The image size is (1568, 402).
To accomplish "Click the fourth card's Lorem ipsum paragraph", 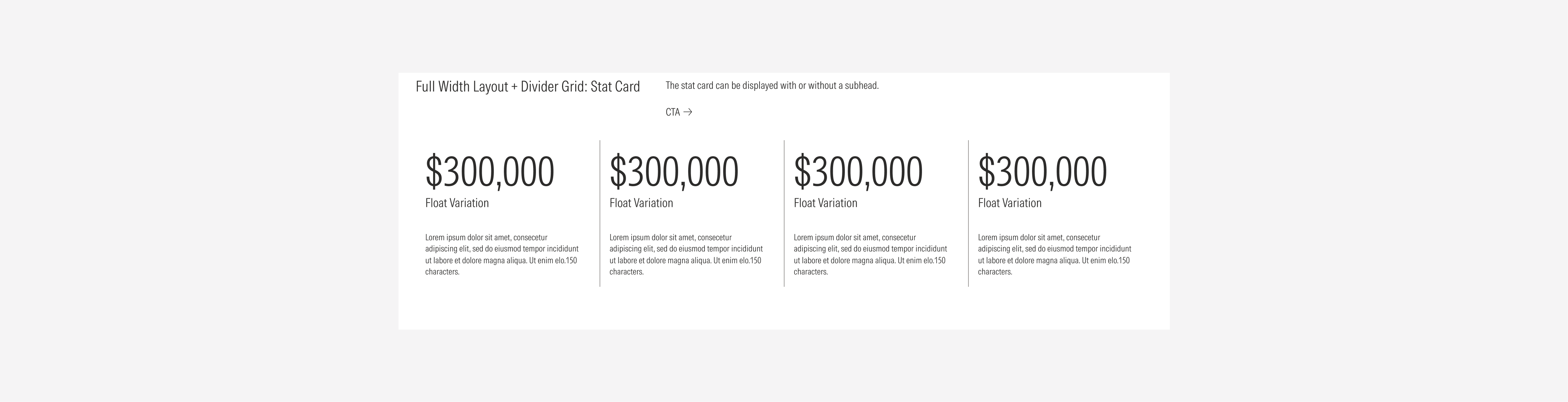I will pyautogui.click(x=1055, y=254).
